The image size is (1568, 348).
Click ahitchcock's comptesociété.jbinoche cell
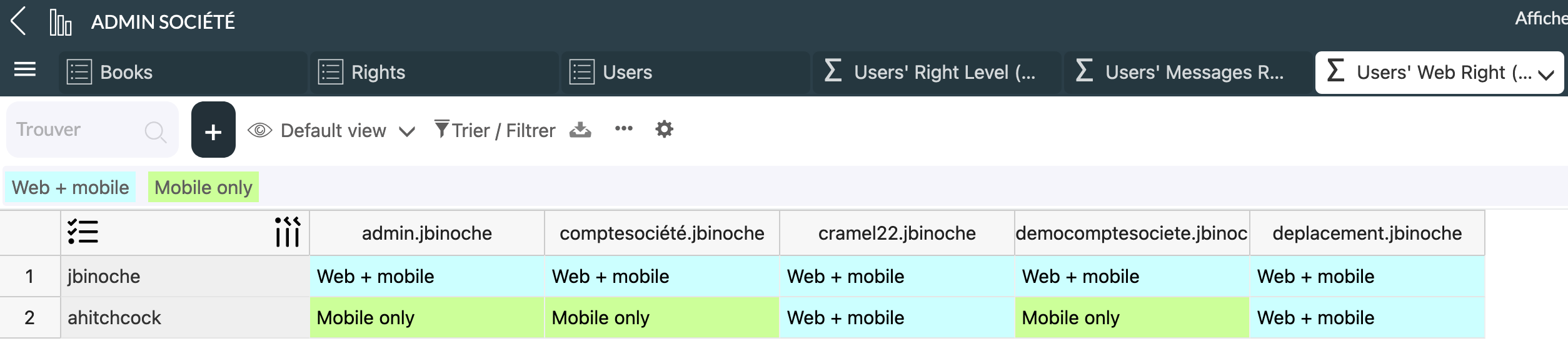pos(662,317)
